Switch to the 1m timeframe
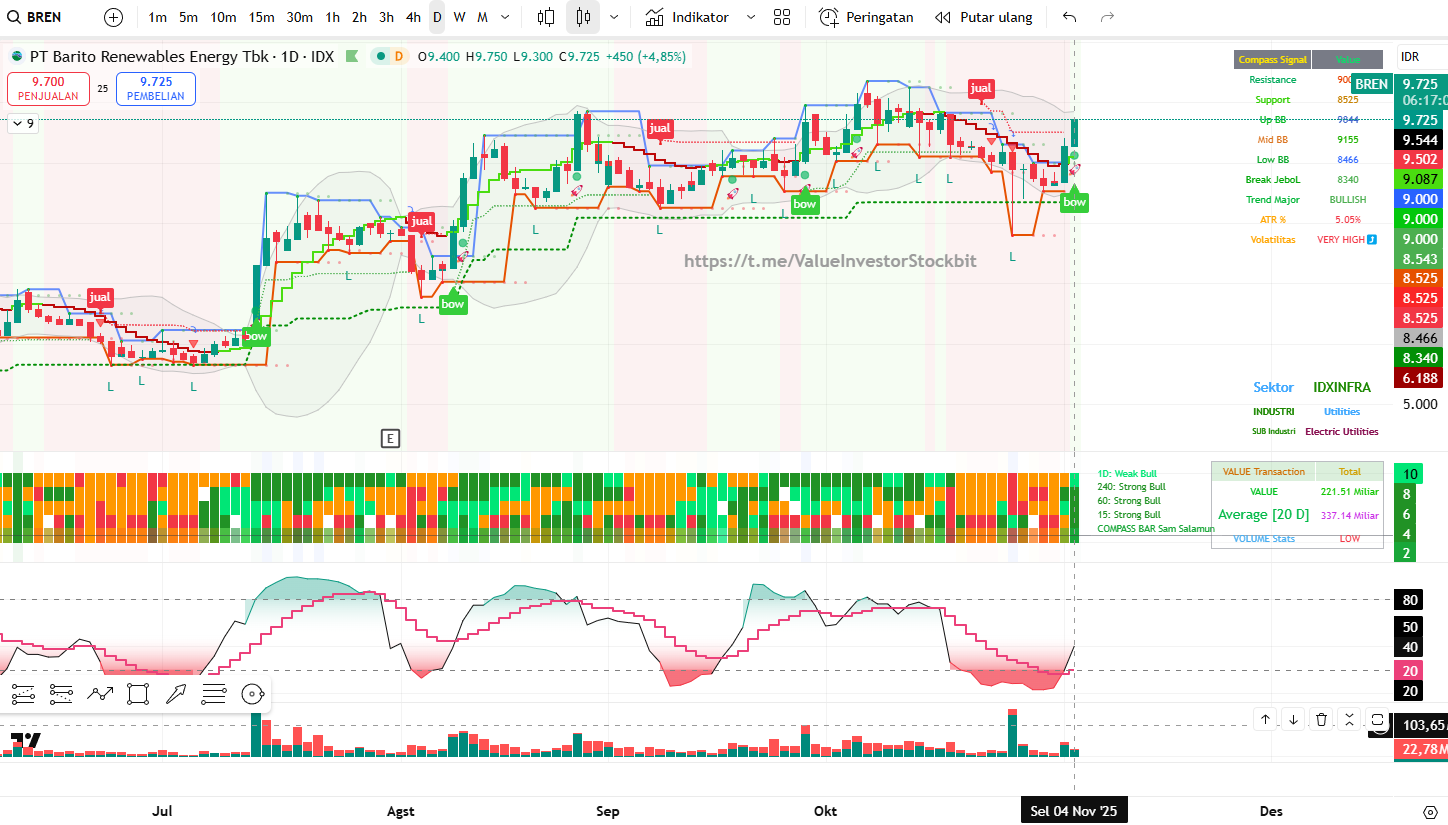 click(x=157, y=17)
